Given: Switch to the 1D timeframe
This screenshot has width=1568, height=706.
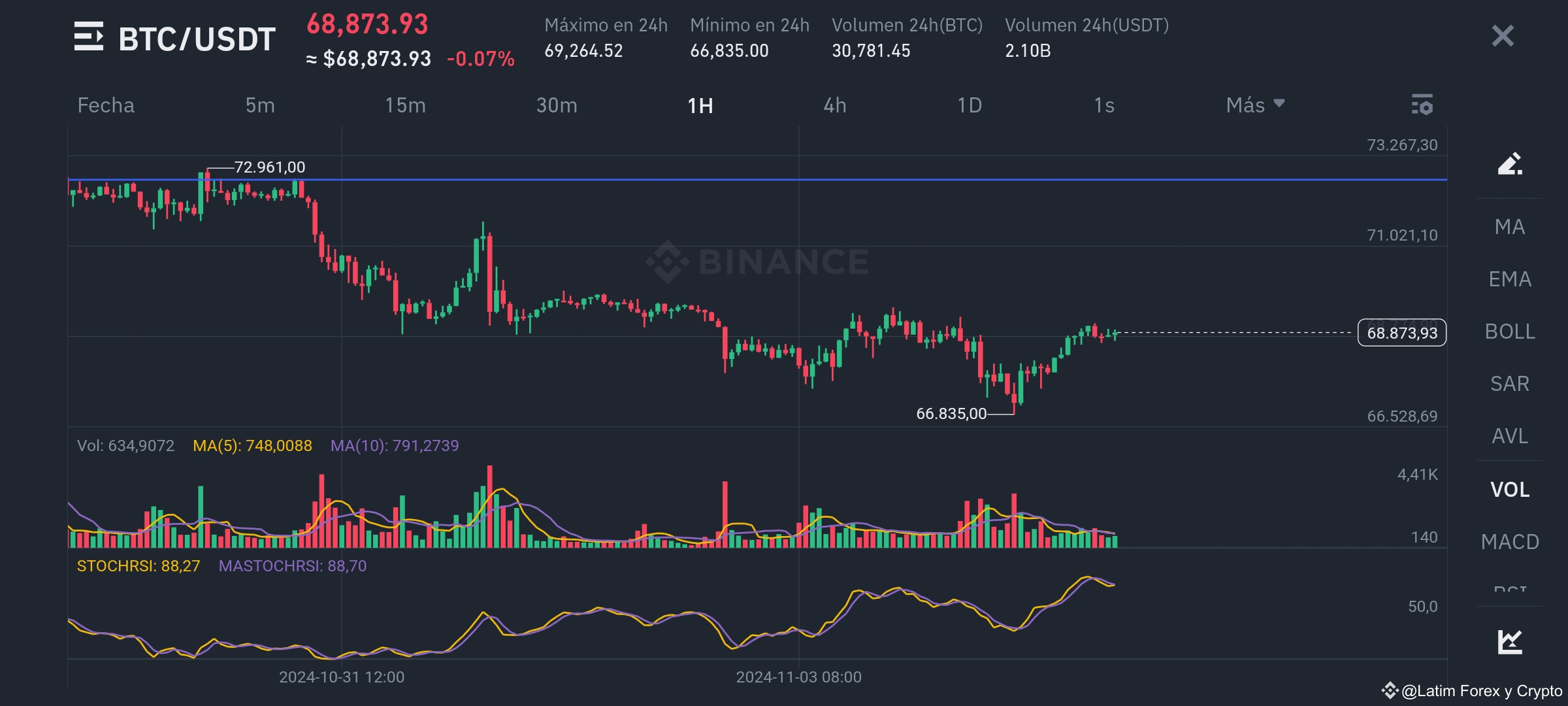Looking at the screenshot, I should [970, 105].
